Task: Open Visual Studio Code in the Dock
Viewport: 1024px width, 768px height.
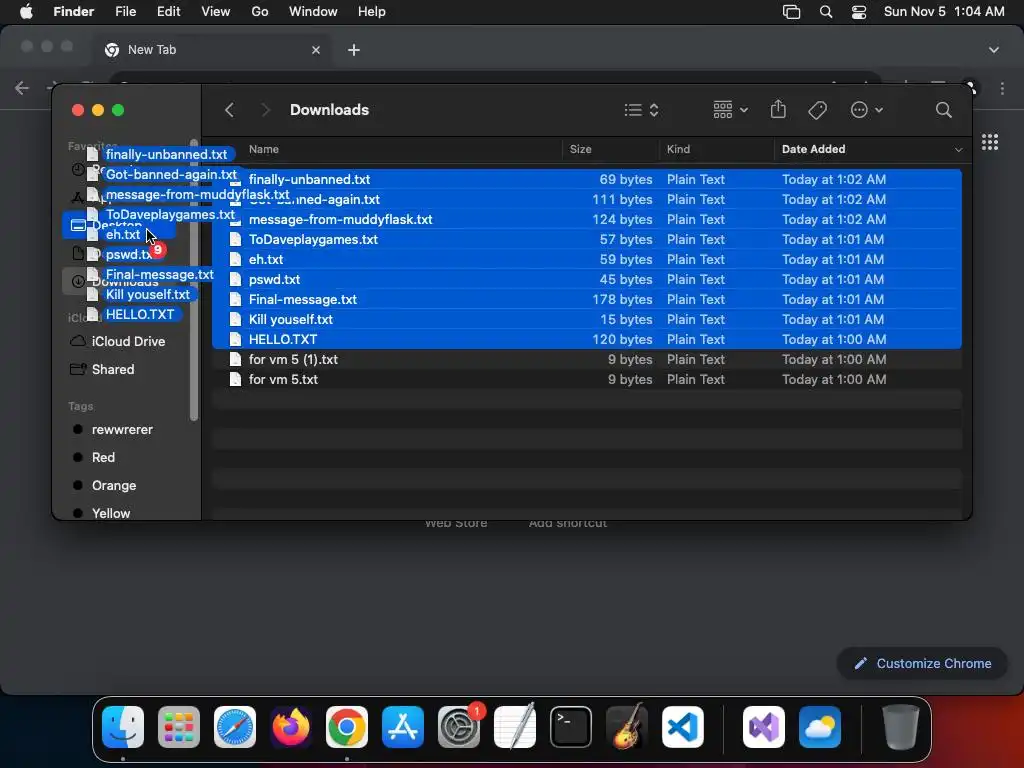Action: coord(682,727)
